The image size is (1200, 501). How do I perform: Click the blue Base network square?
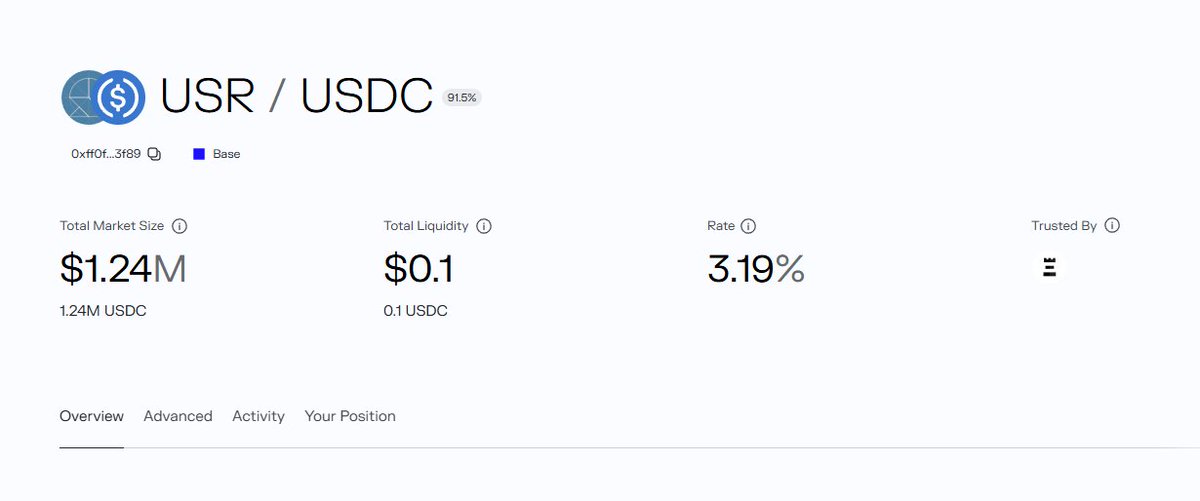199,154
